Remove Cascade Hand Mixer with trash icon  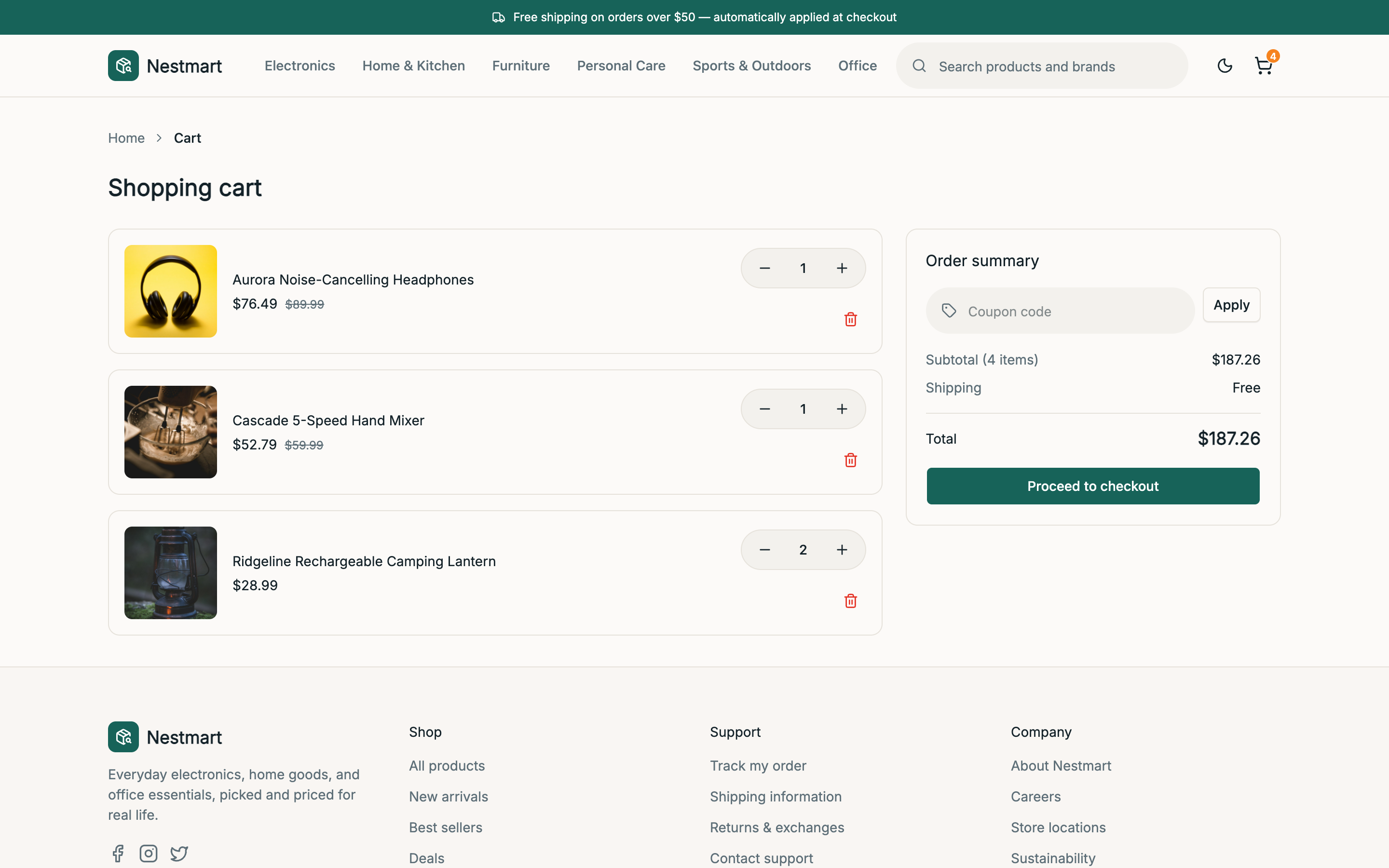click(x=851, y=460)
